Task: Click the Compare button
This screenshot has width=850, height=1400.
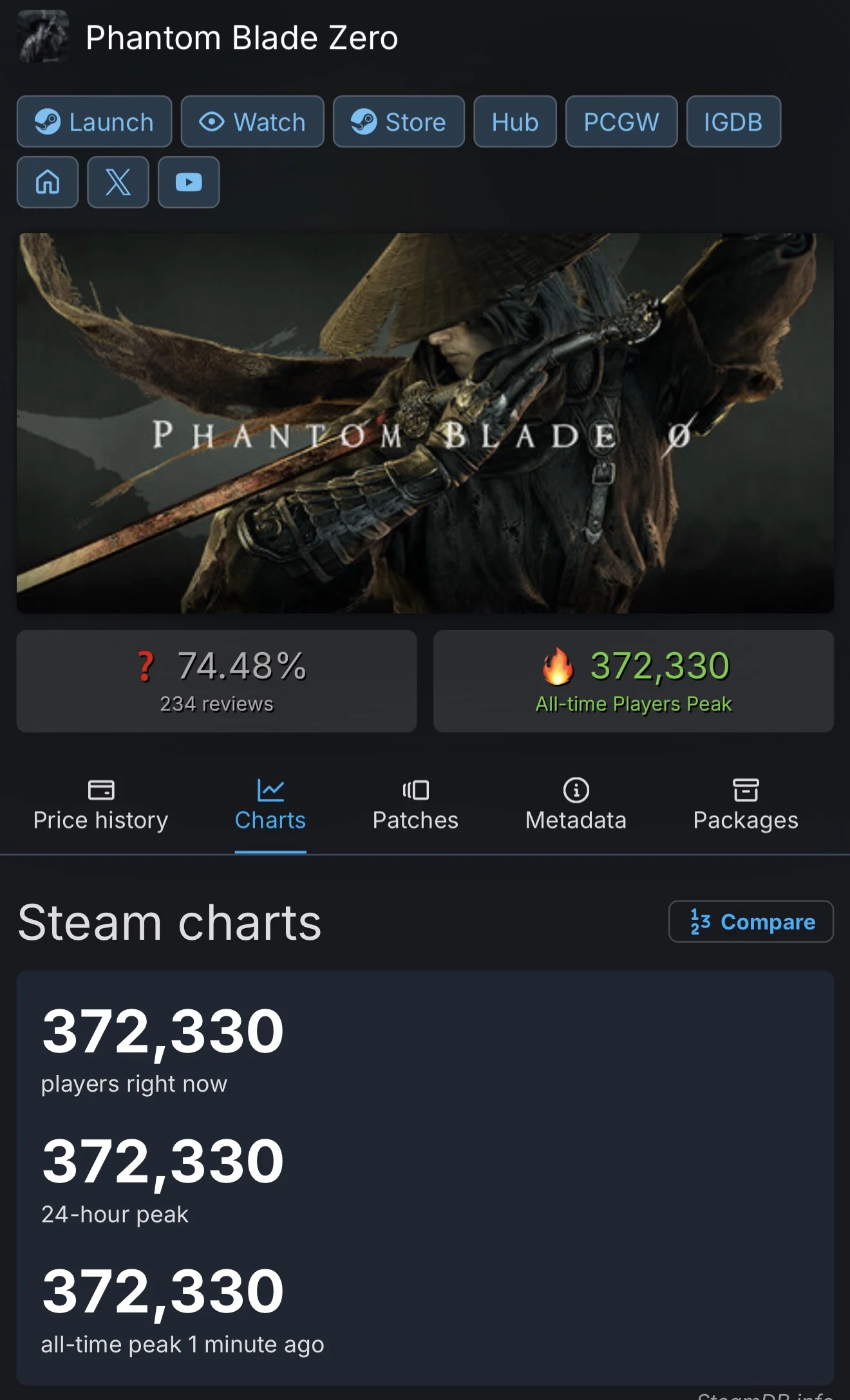Action: 751,921
